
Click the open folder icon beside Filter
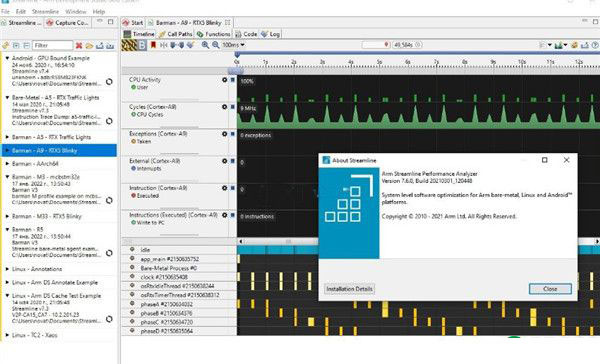[89, 46]
